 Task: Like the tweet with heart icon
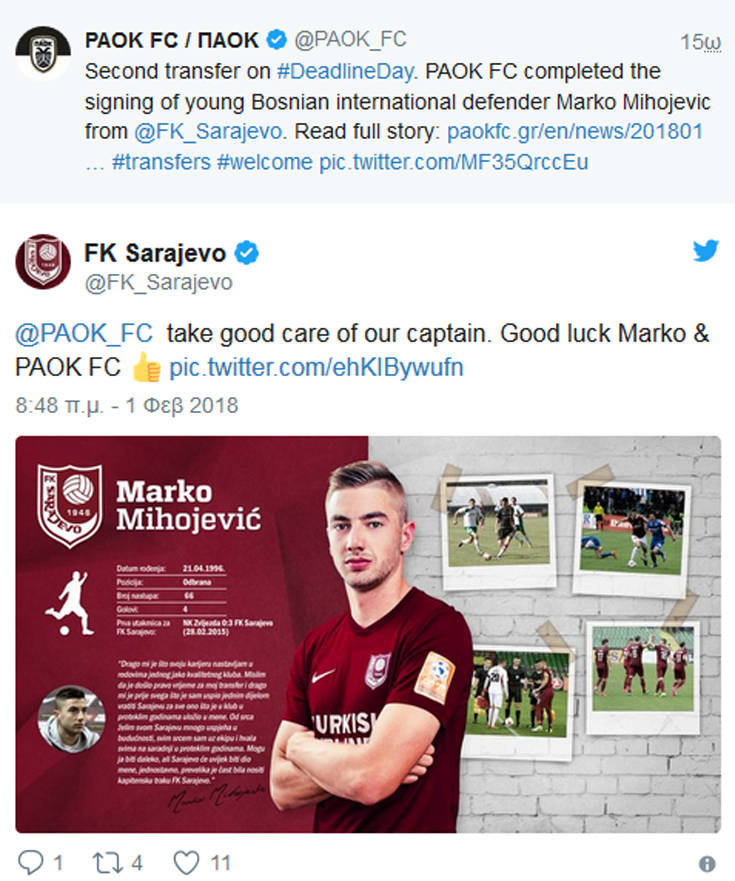click(186, 862)
